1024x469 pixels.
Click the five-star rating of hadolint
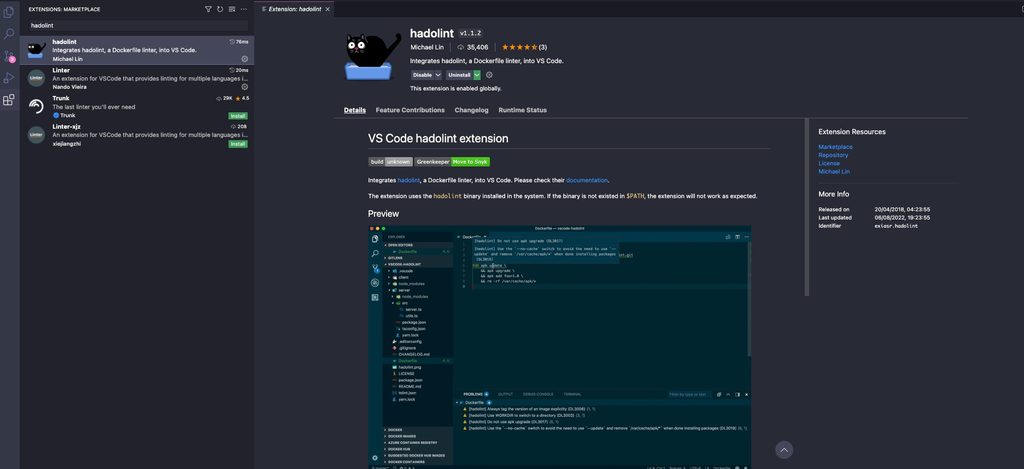pyautogui.click(x=520, y=47)
